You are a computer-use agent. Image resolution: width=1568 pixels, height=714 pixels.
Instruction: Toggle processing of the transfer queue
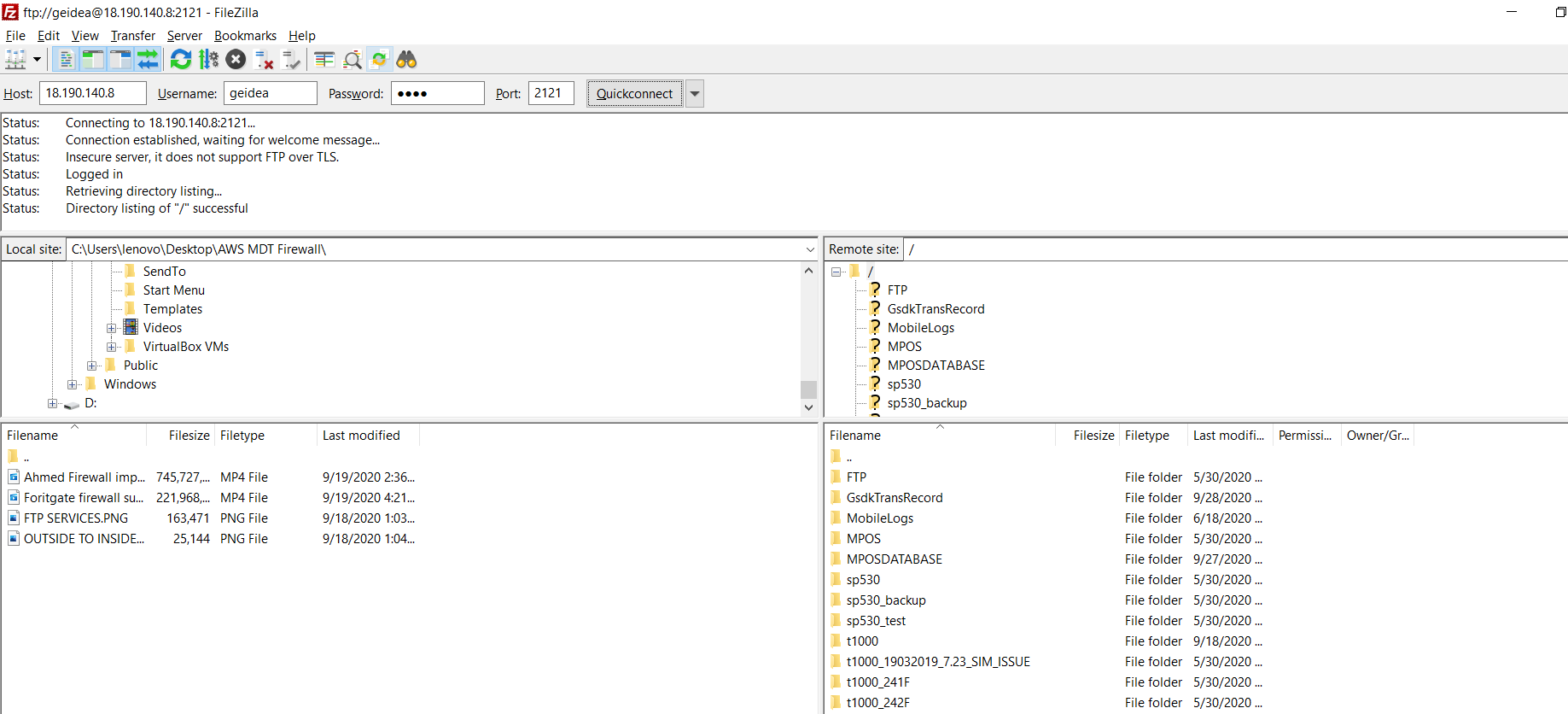click(x=208, y=60)
